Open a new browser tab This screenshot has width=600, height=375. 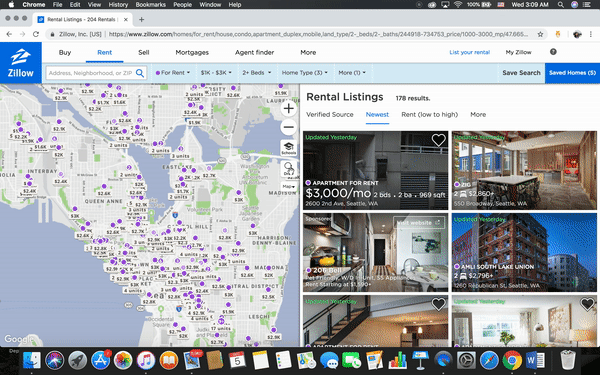click(141, 20)
